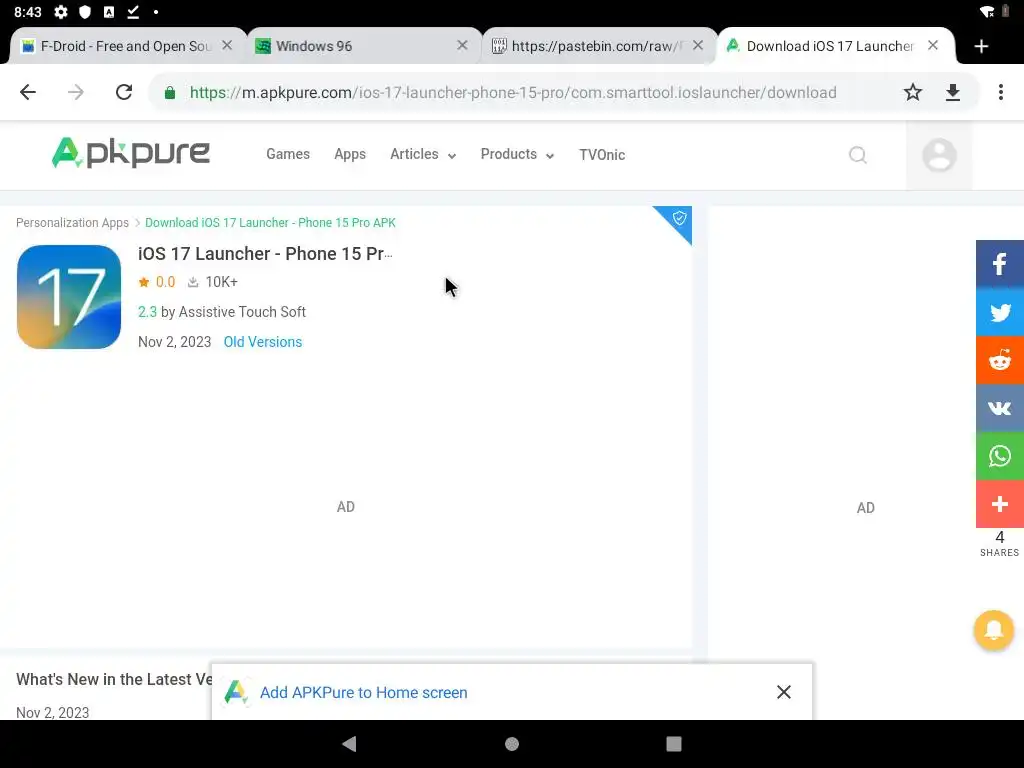The image size is (1024, 768).
Task: Click the 4 shares counter
Action: coord(1000,543)
